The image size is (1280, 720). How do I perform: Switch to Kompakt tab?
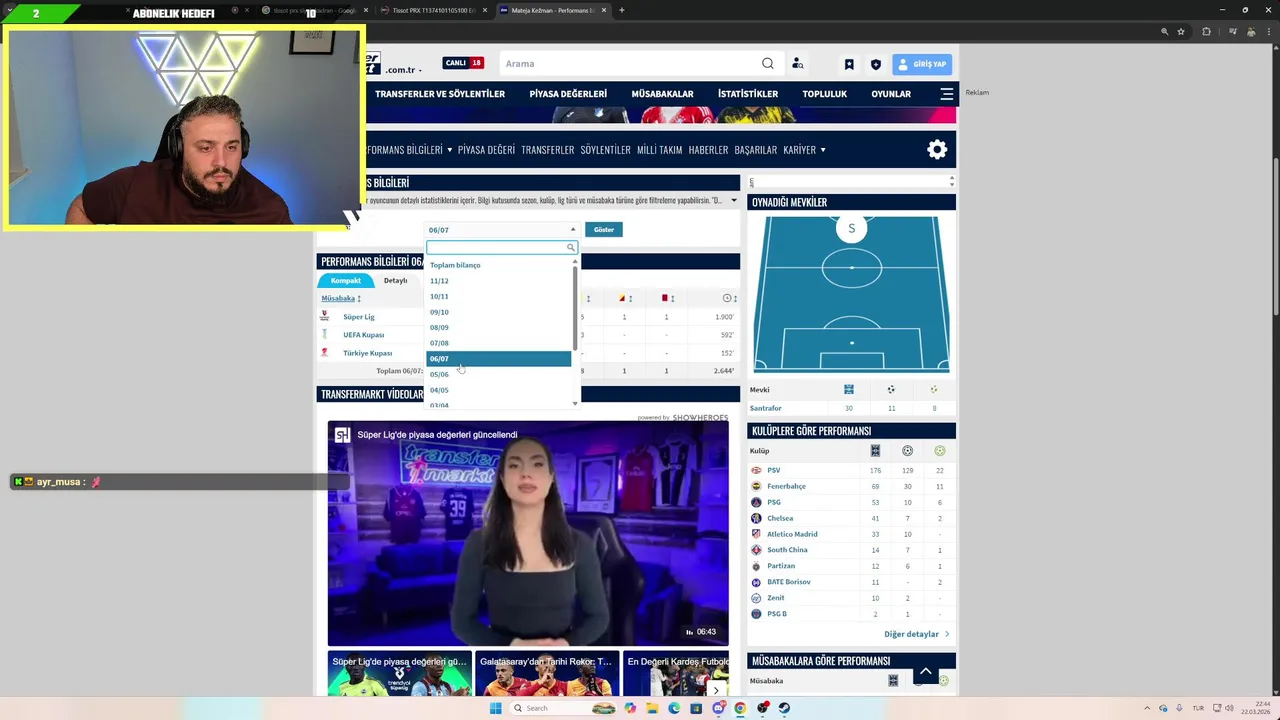(346, 281)
